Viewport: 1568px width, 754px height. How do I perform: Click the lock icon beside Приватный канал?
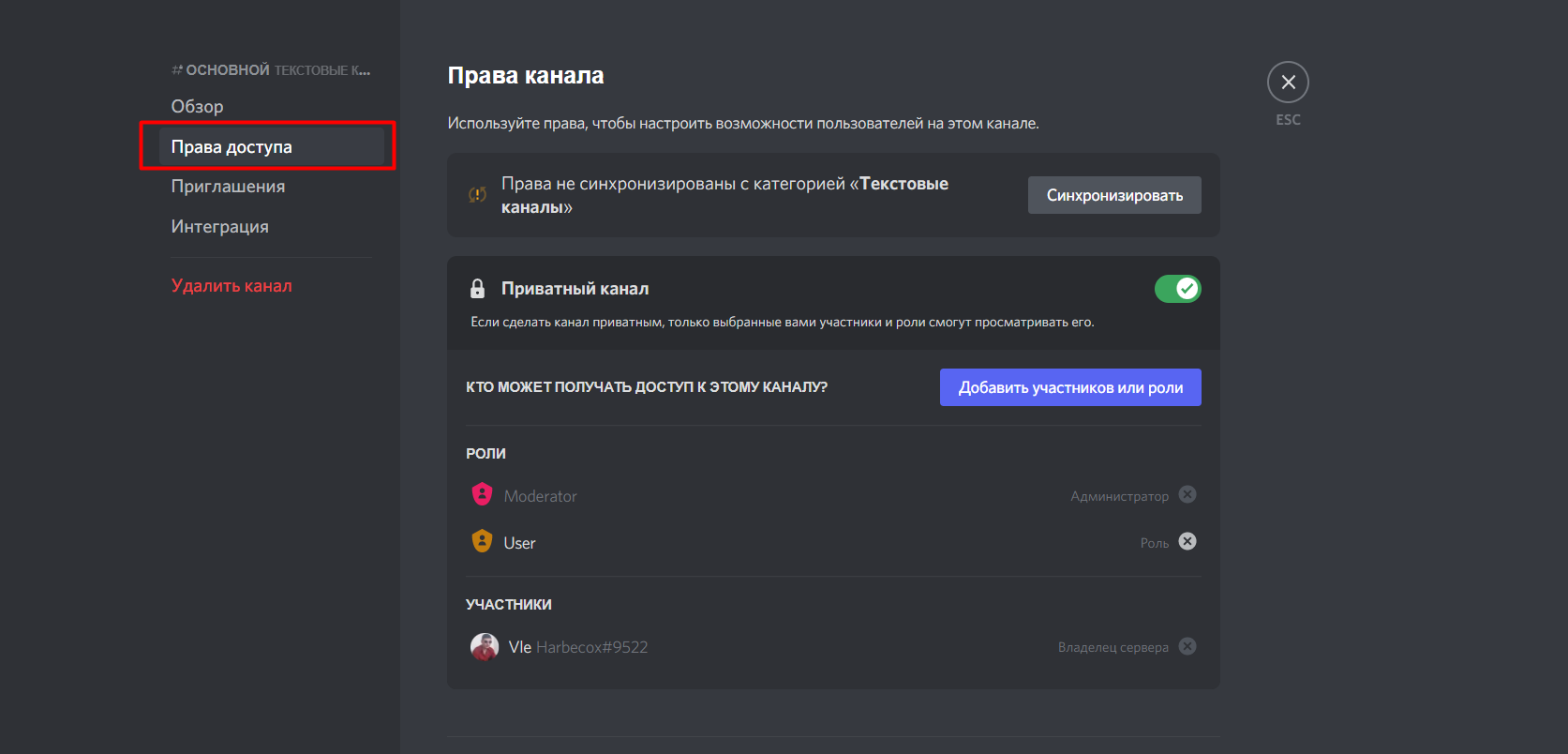[477, 289]
